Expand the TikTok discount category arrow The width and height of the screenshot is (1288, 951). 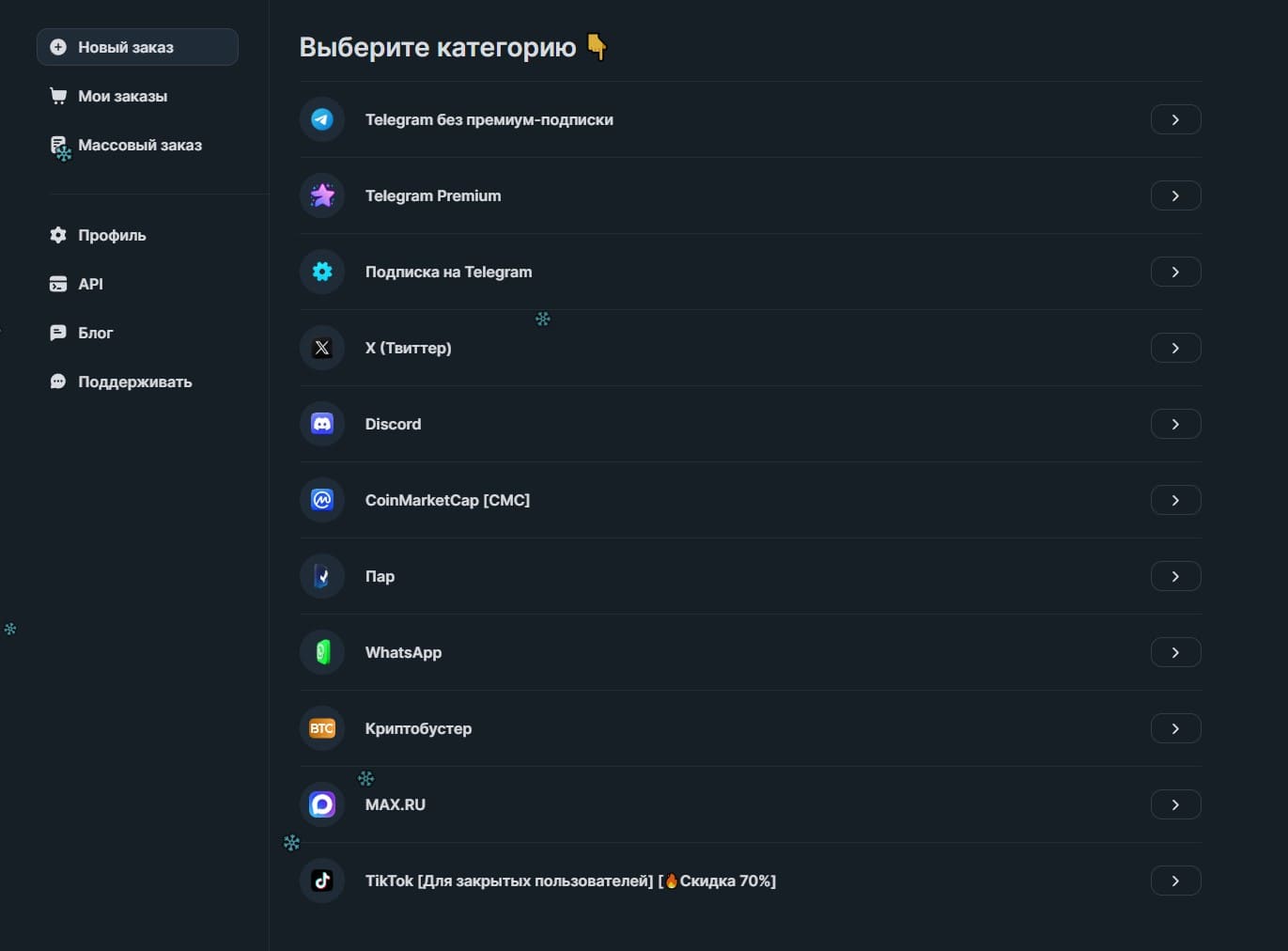[1175, 881]
